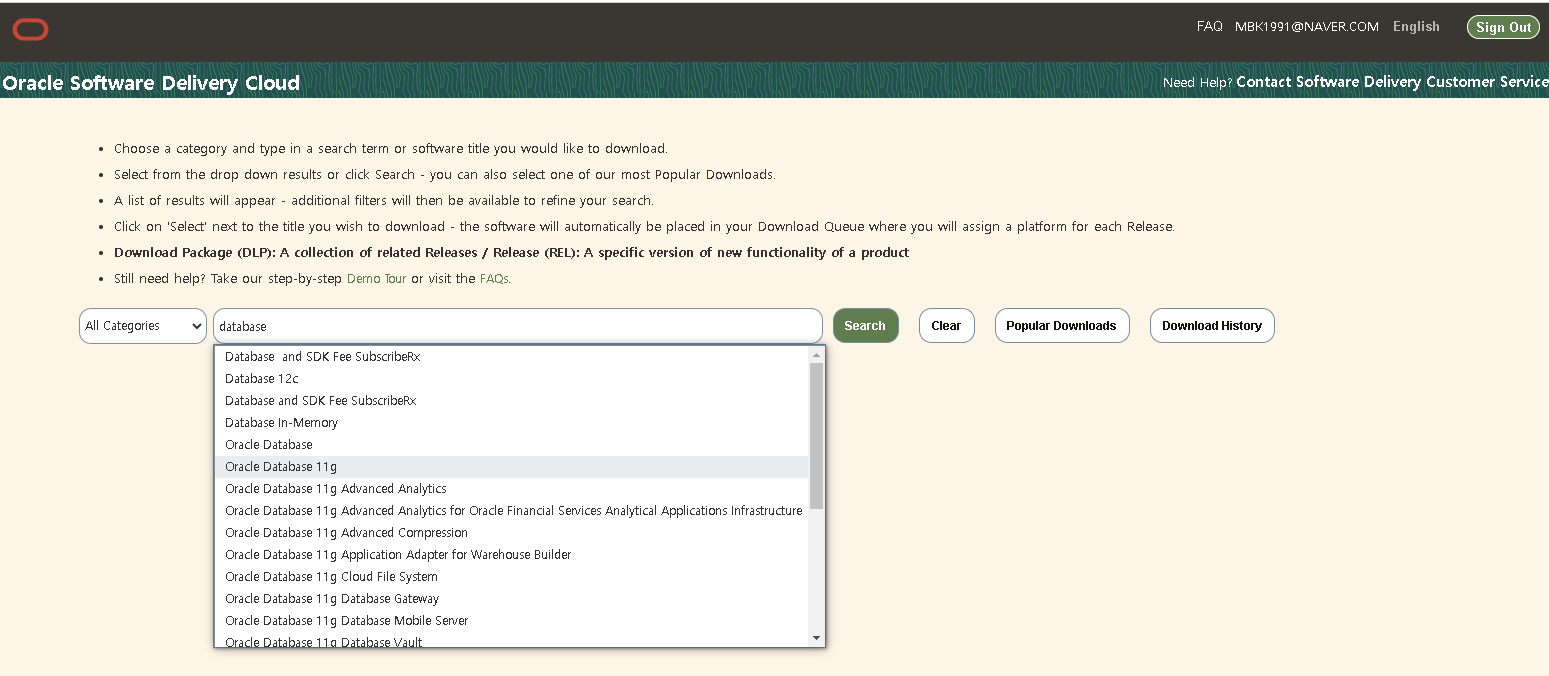The width and height of the screenshot is (1549, 676).
Task: Select 'Oracle Database 11g Advanced Analytics' suggestion
Action: click(x=512, y=489)
